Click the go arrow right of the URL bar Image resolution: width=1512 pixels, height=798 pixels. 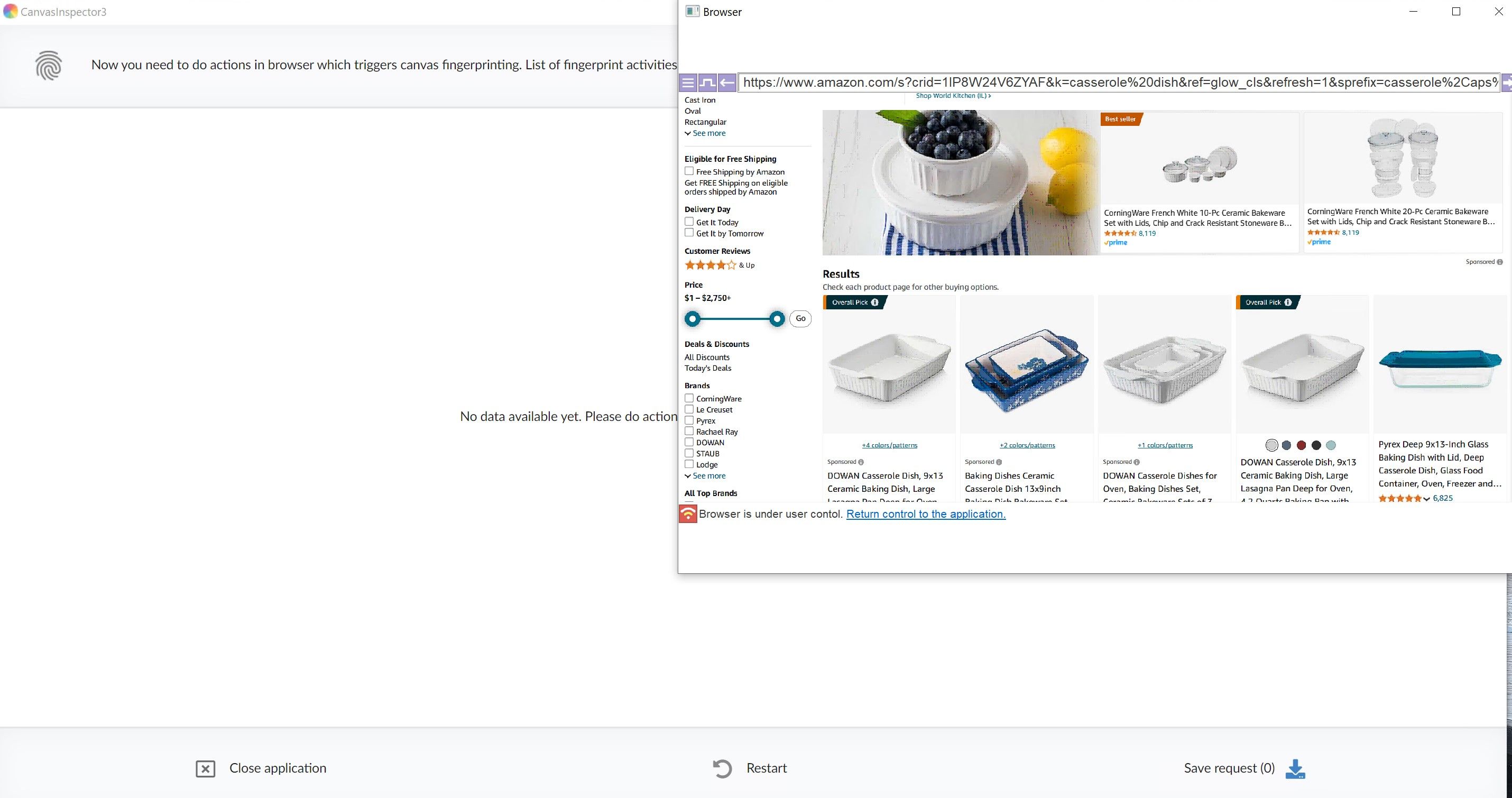pos(1507,83)
